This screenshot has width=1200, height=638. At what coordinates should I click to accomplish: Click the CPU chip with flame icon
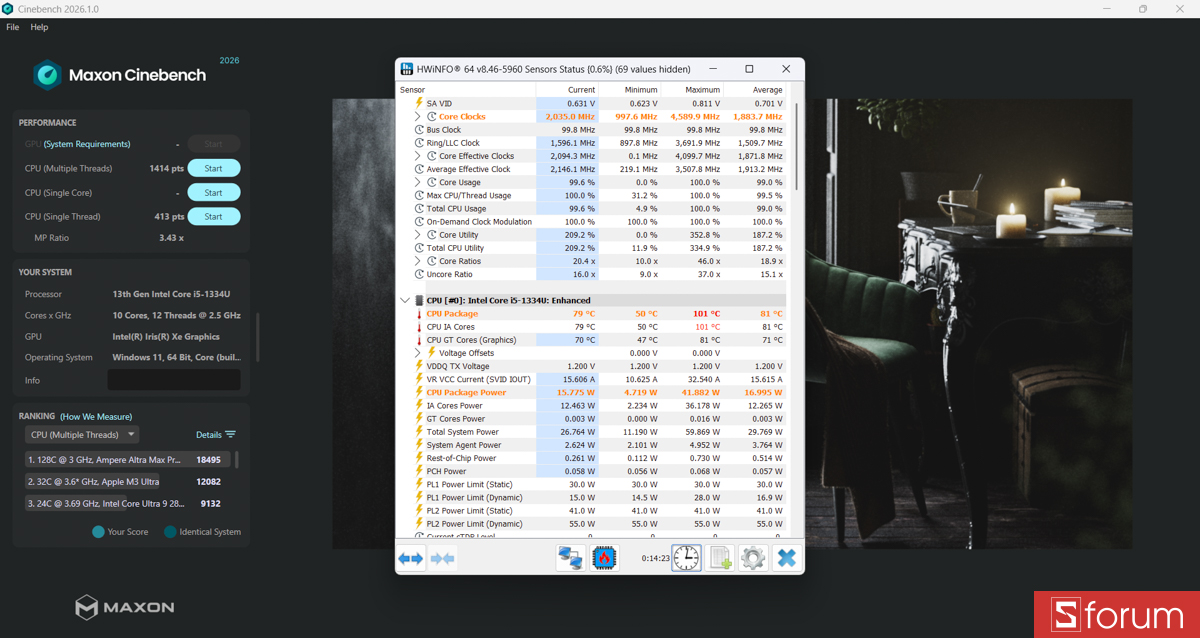[x=604, y=558]
